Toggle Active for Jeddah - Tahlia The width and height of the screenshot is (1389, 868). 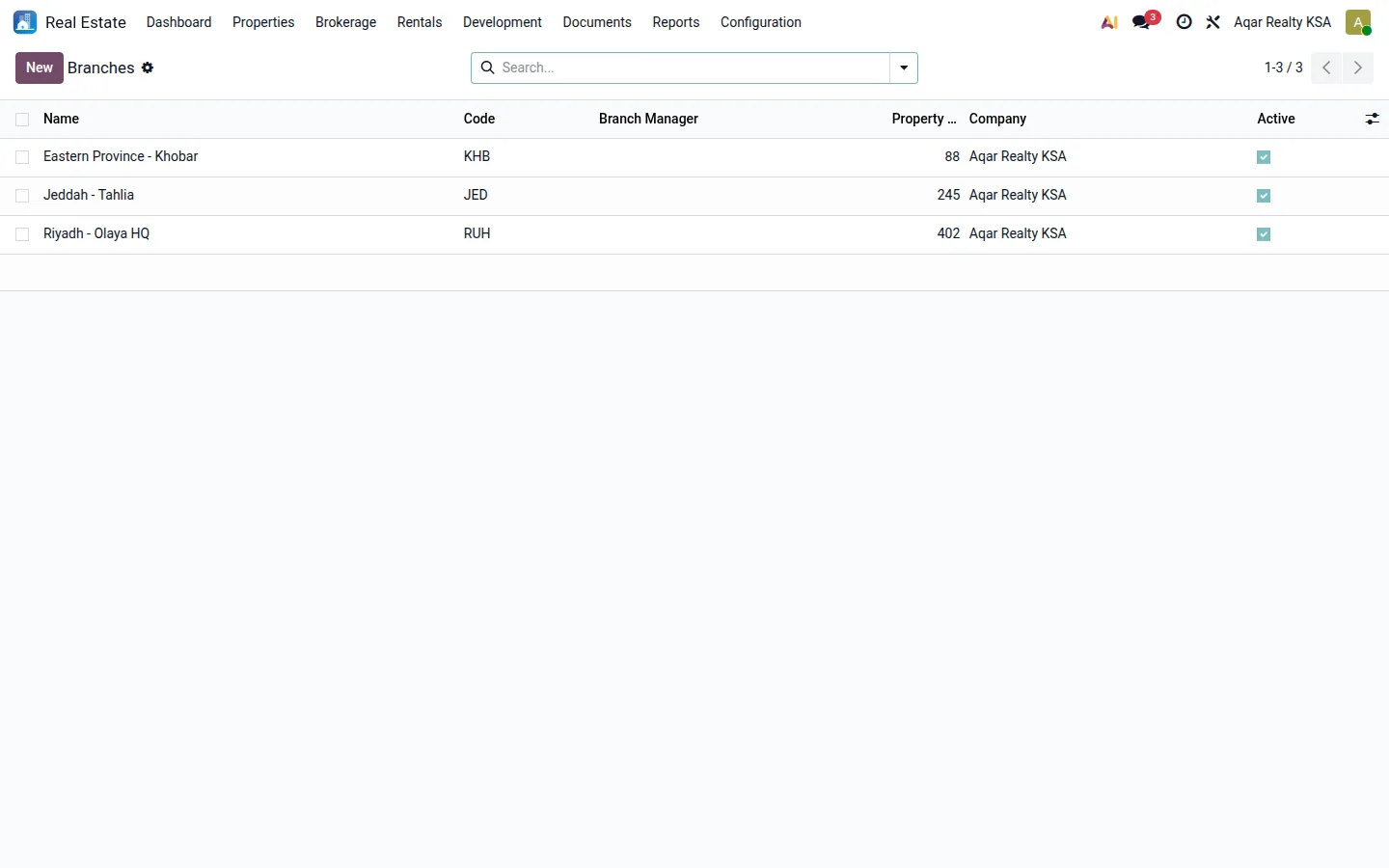1264,196
